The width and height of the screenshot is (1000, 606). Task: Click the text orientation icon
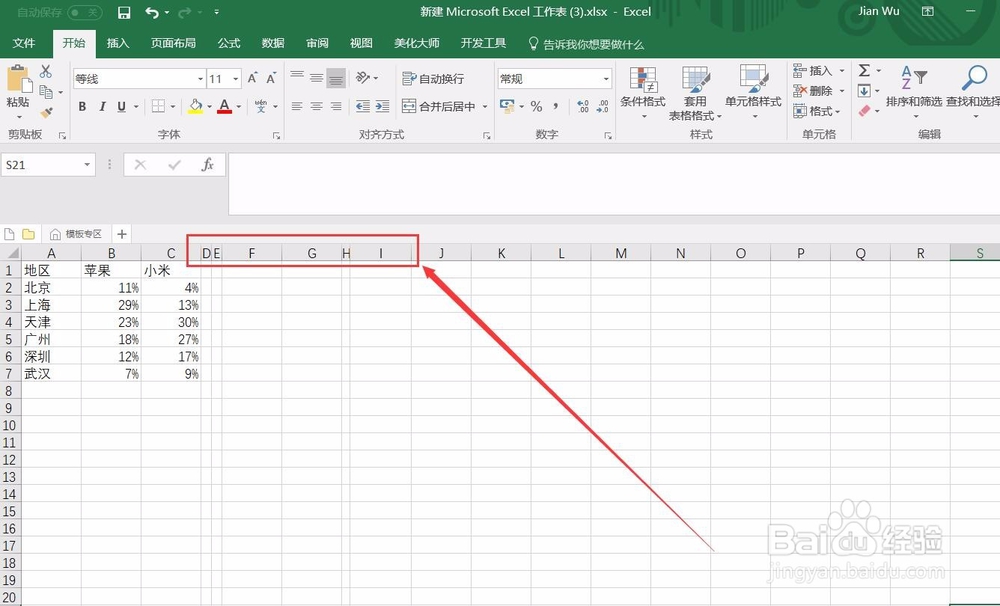(x=363, y=78)
